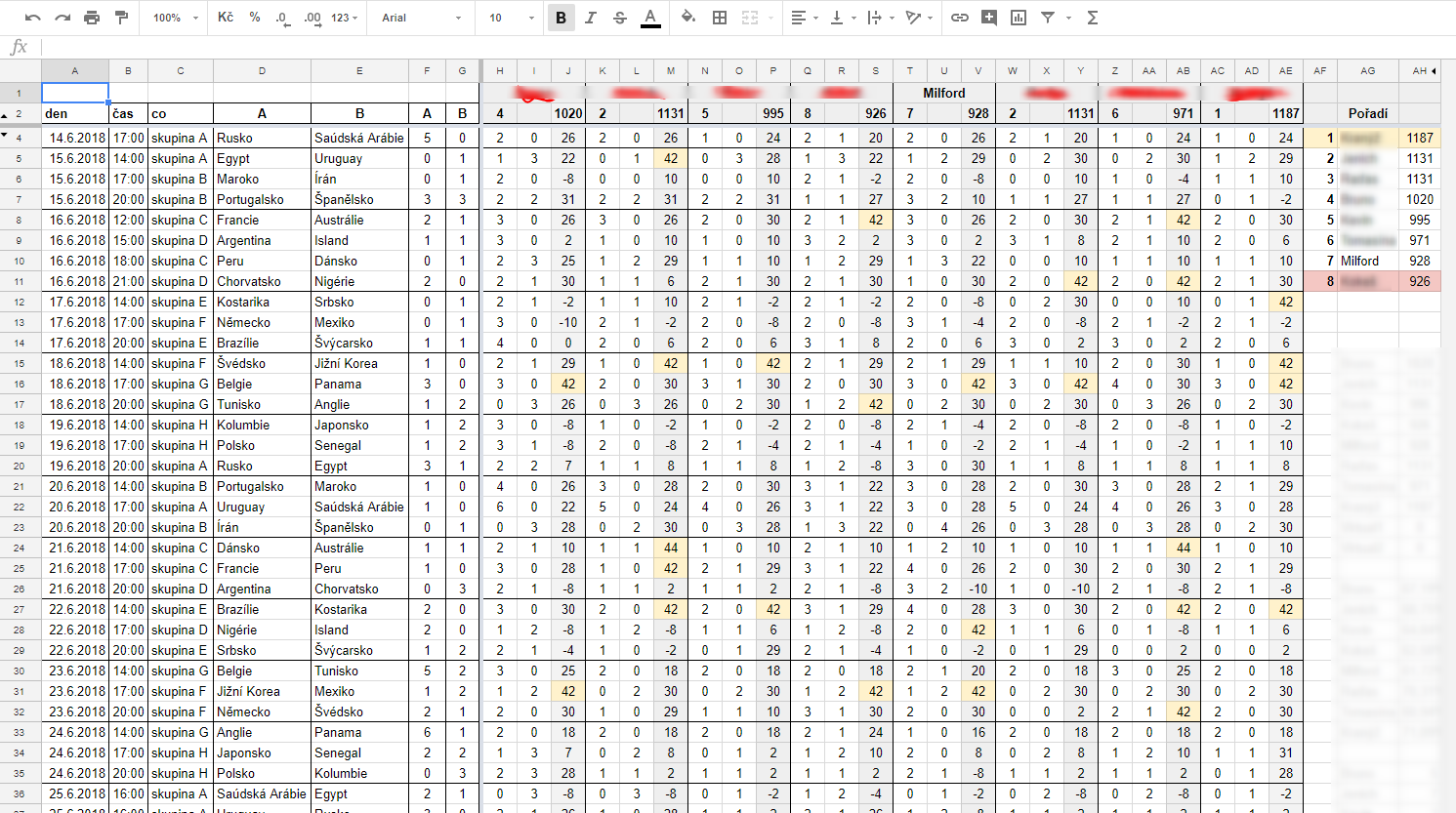Select the 'Kostarika' cell in row 27
1456x813 pixels.
(359, 609)
